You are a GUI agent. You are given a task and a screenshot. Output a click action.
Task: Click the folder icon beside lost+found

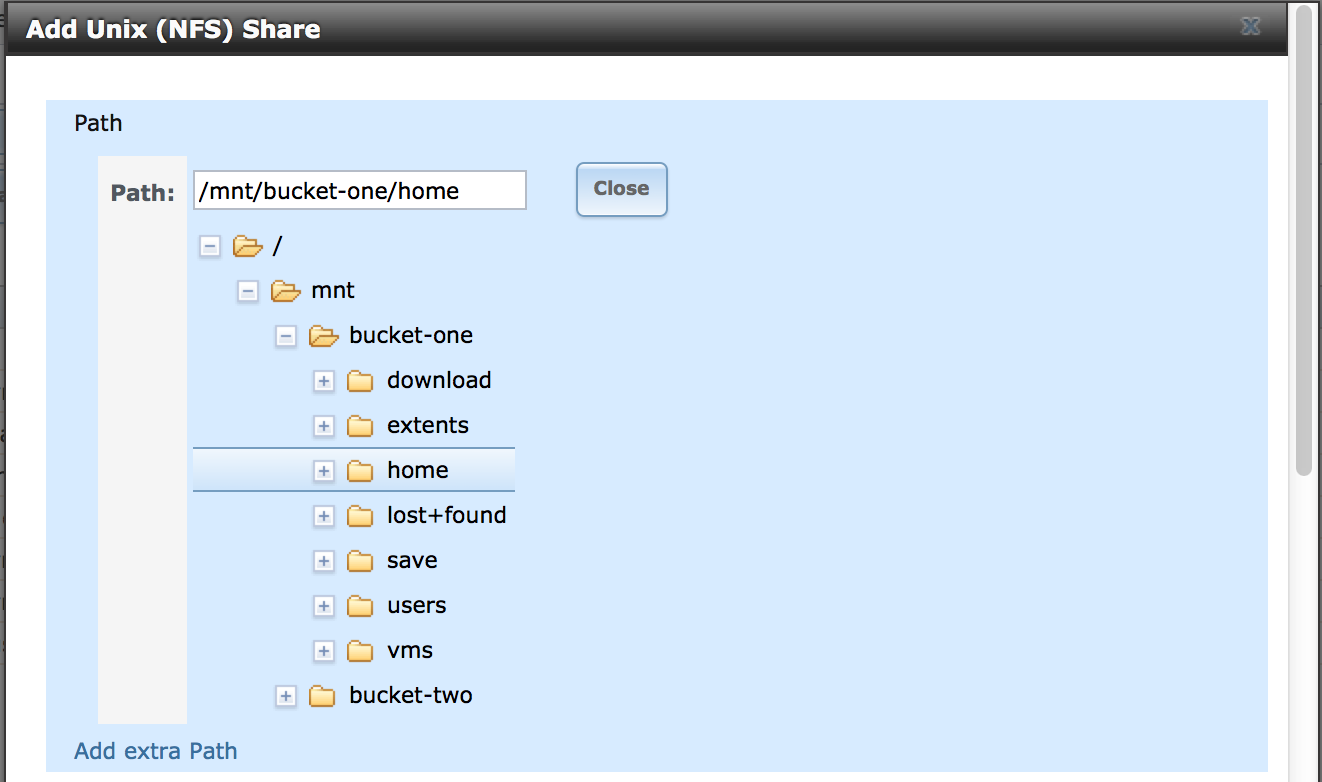pyautogui.click(x=360, y=515)
